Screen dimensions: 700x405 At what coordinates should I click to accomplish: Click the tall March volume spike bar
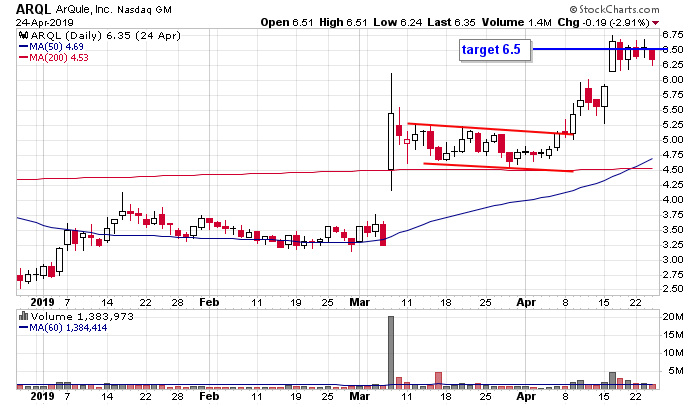[x=391, y=351]
